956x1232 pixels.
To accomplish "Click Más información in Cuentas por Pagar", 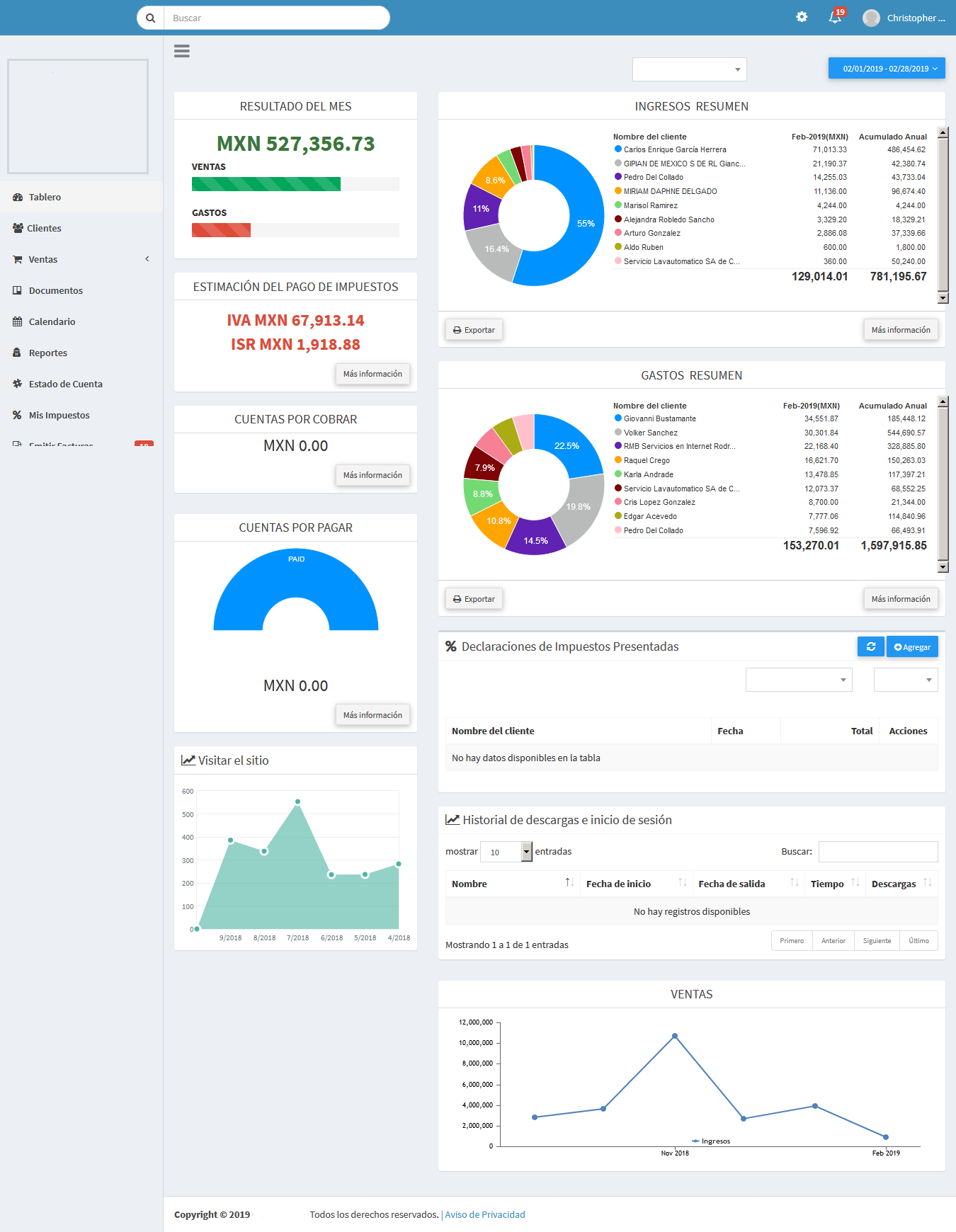I will point(372,715).
